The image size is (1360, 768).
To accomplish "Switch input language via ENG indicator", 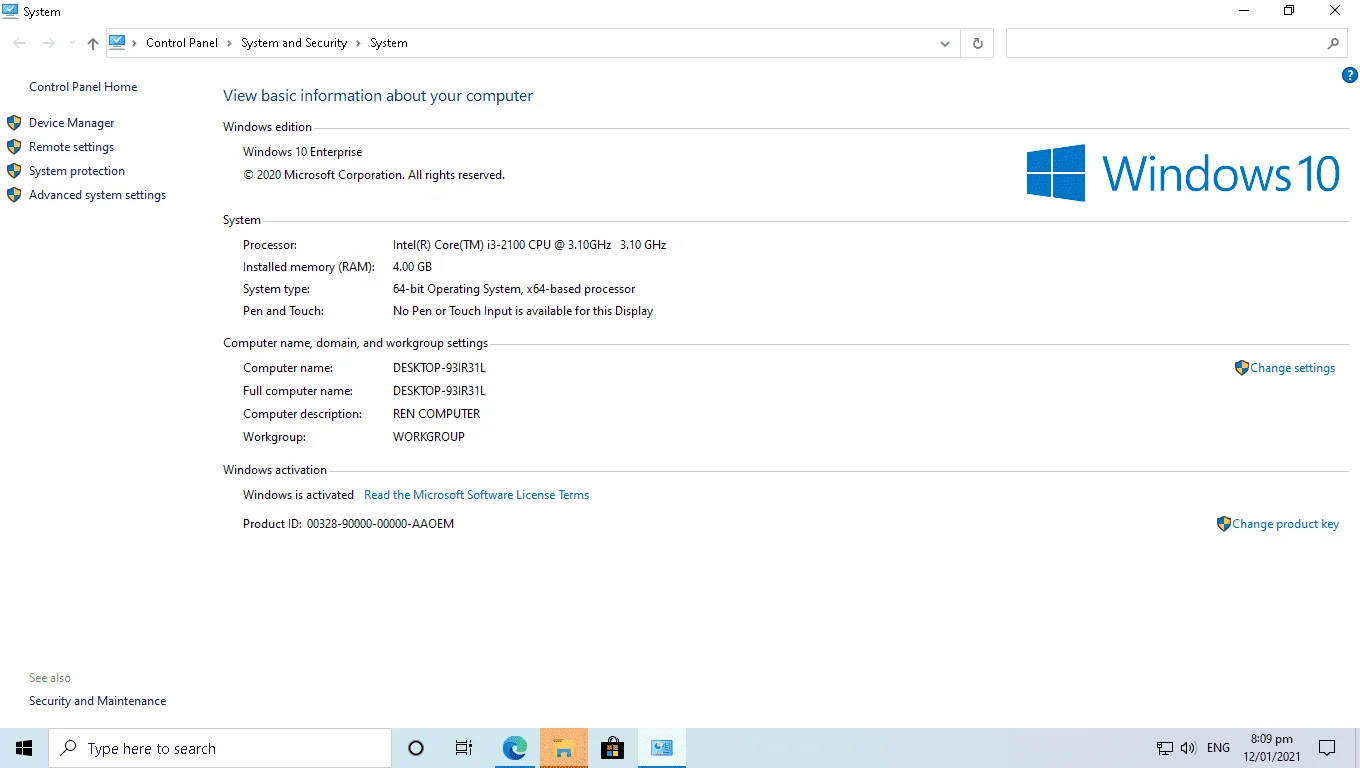I will [x=1218, y=748].
